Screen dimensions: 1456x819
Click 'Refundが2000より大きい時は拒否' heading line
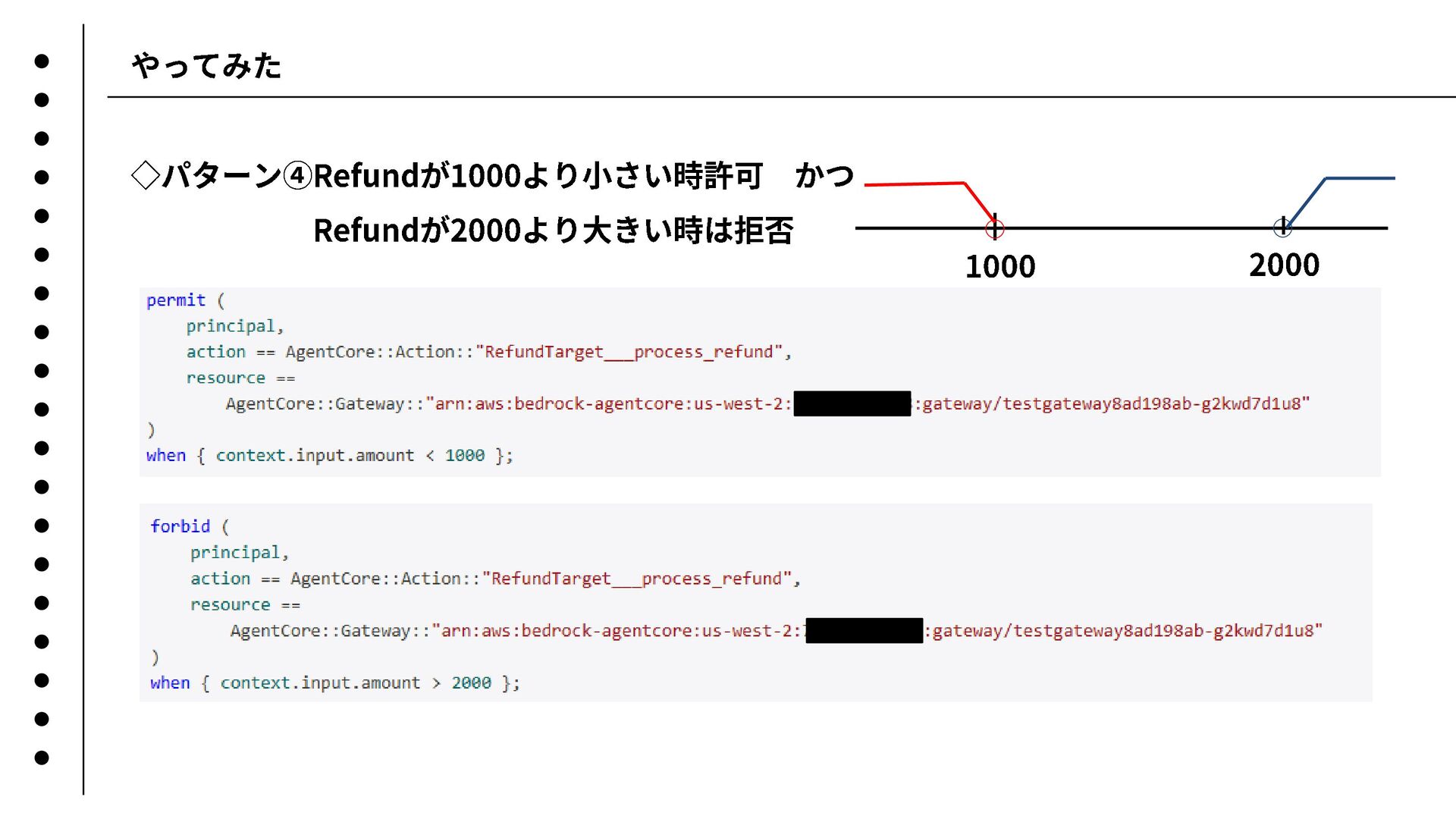553,231
